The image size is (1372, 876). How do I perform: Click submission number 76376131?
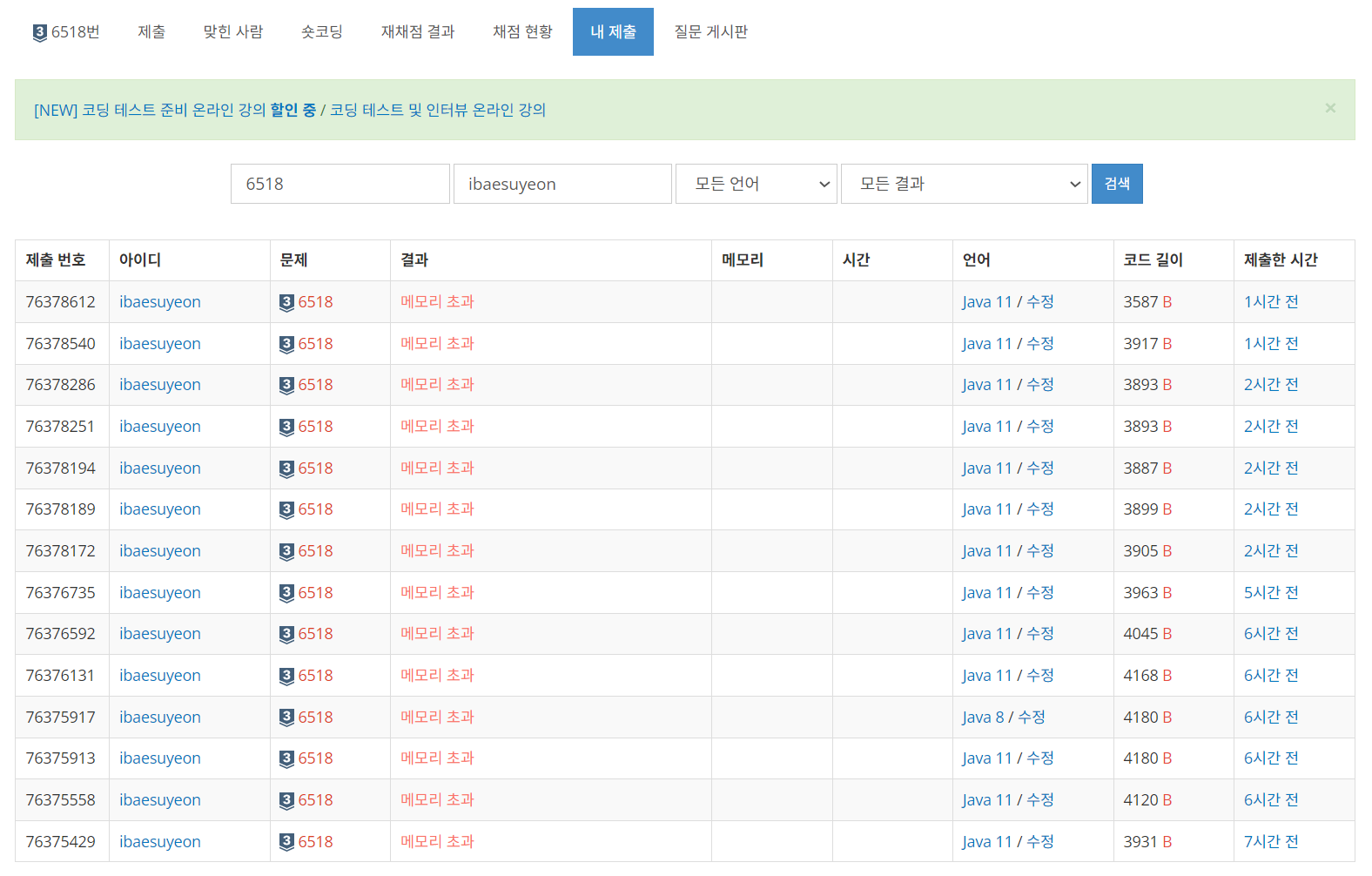60,676
